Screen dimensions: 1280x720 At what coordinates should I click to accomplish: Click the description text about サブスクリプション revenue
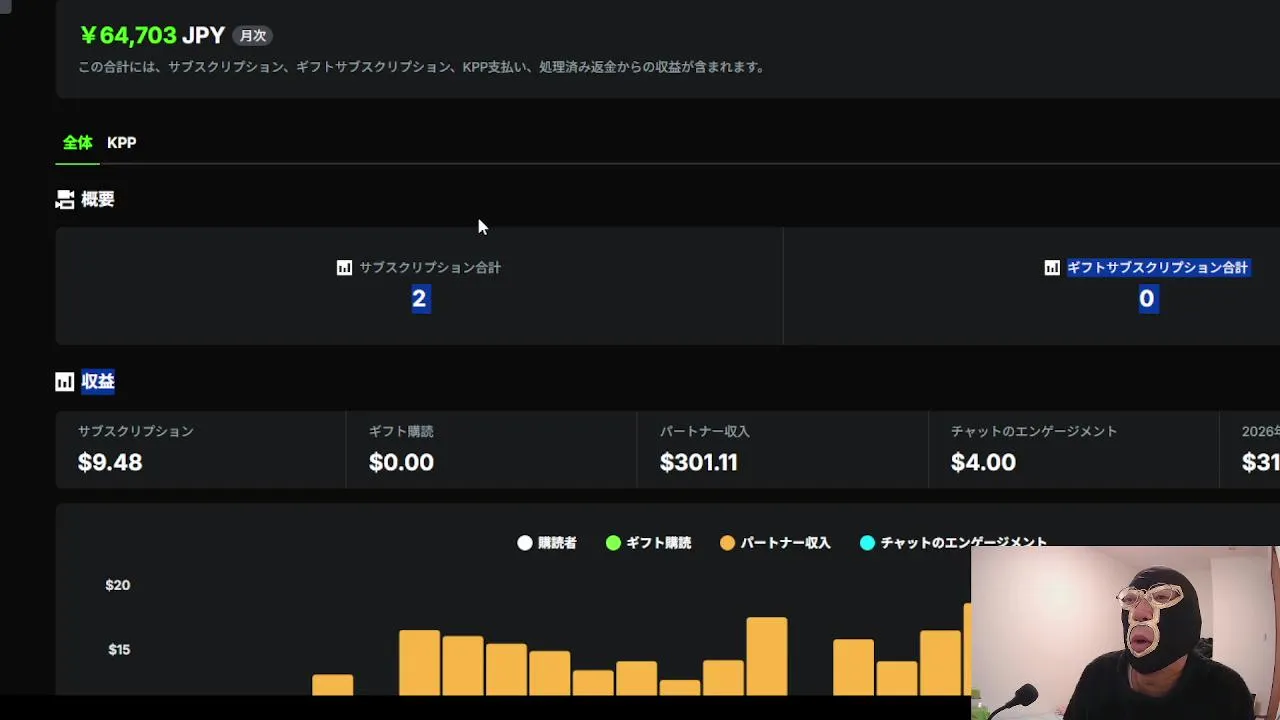point(422,67)
